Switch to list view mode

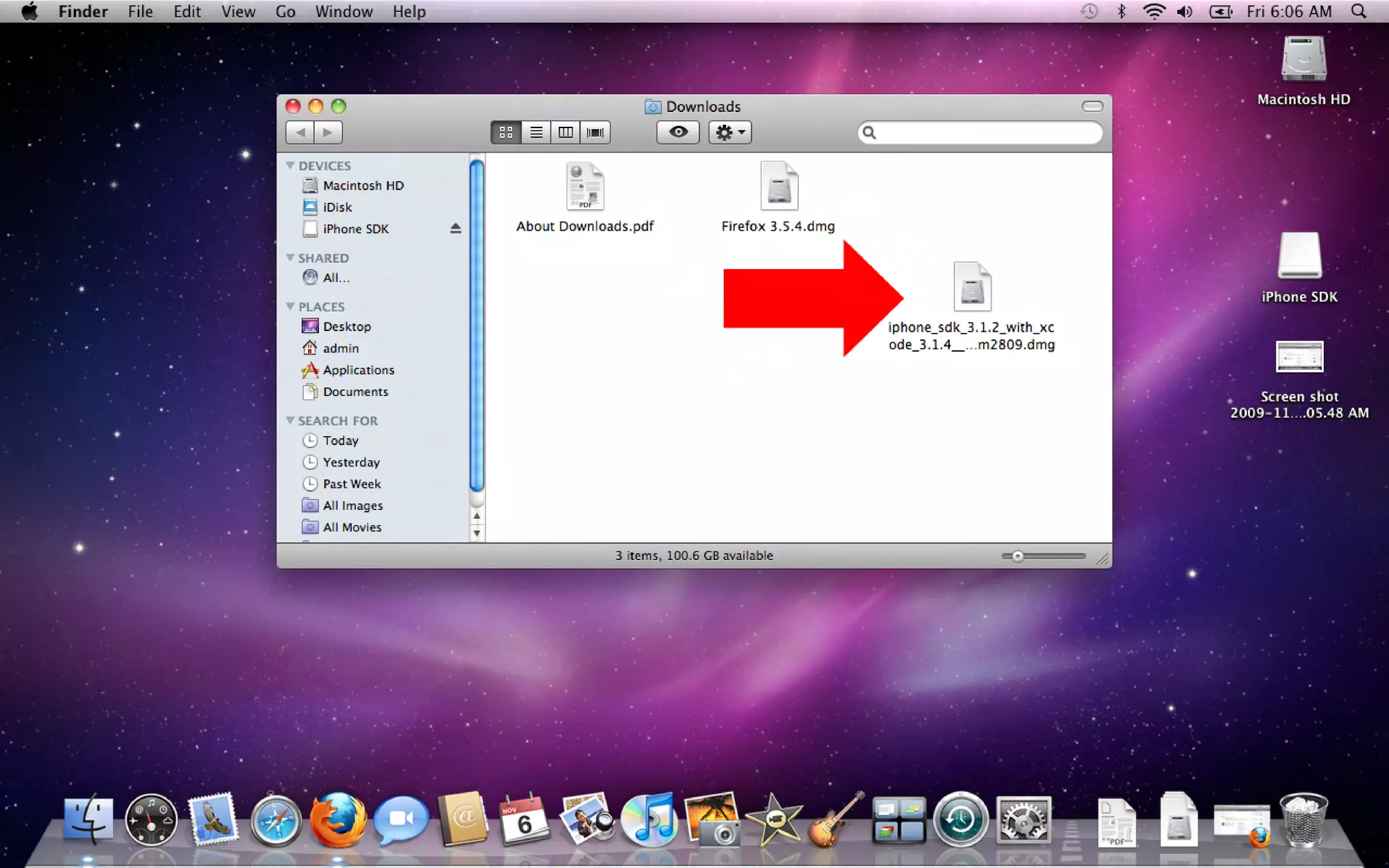tap(536, 132)
